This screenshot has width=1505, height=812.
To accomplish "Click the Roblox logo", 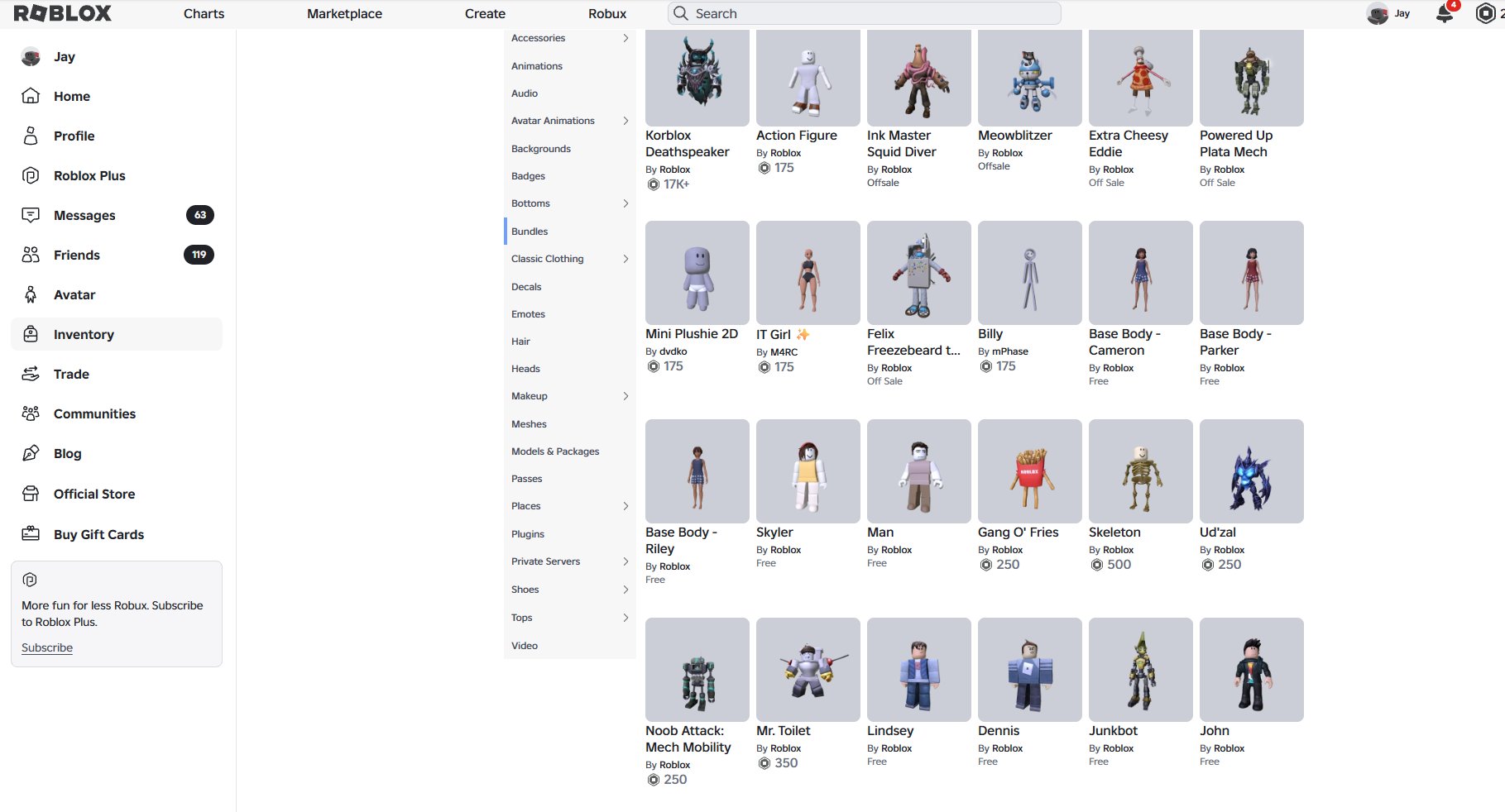I will (63, 13).
